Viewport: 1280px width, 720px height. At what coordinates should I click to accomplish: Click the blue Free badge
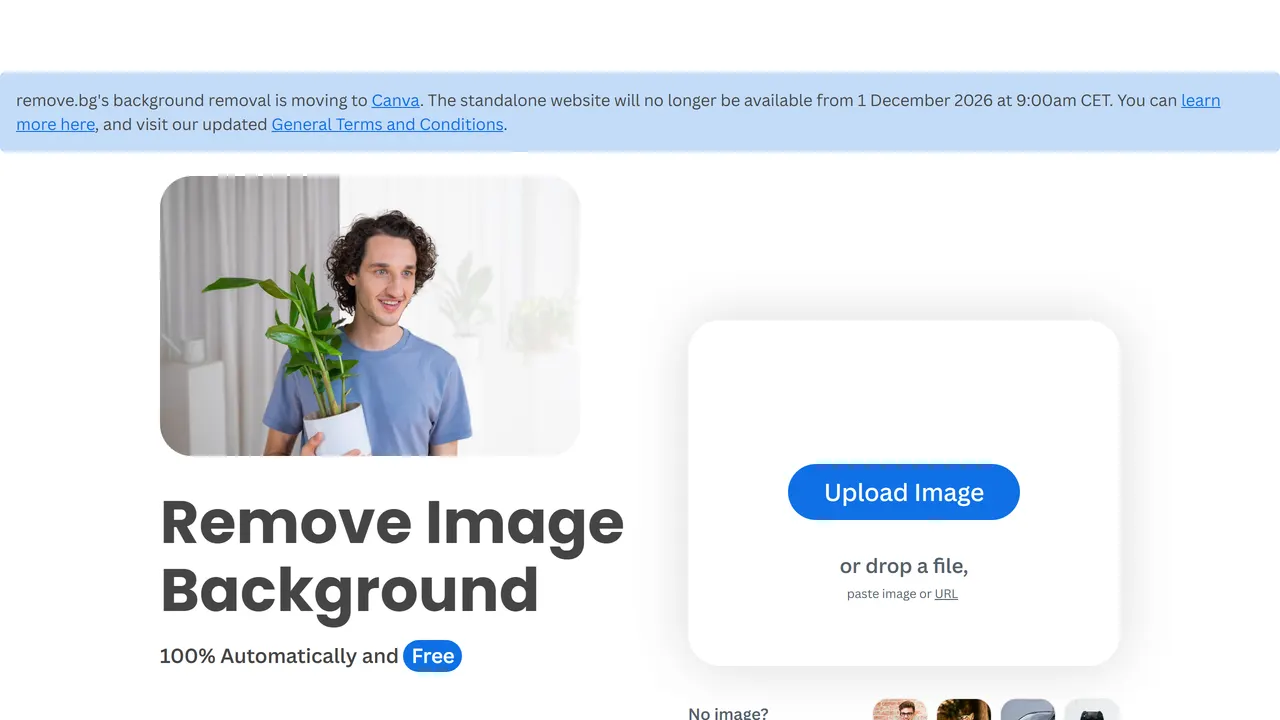[x=433, y=656]
